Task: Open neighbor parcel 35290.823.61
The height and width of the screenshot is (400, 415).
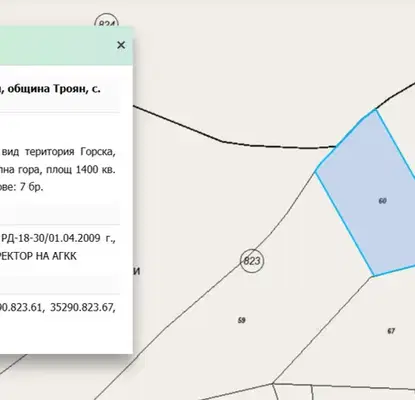Action: [21, 307]
